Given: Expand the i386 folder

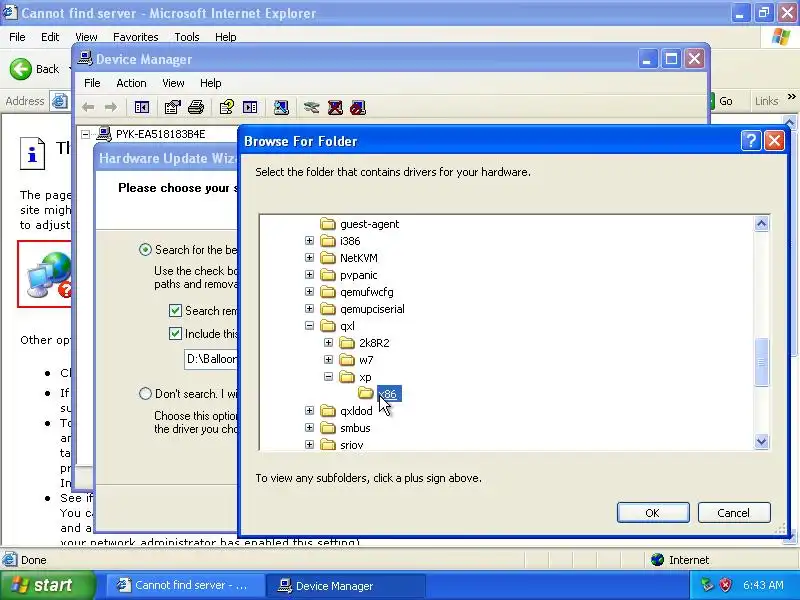Looking at the screenshot, I should (309, 240).
